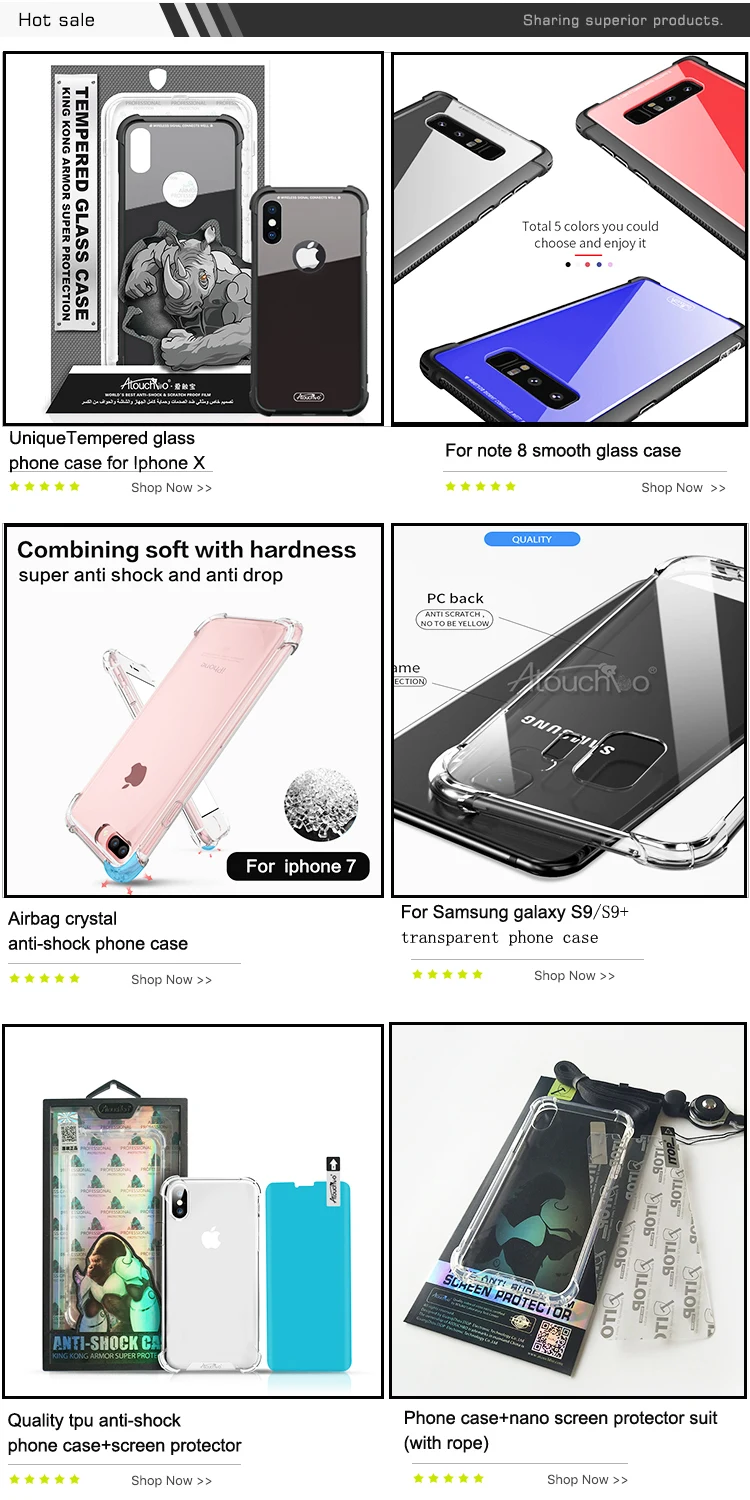Click Shop Now under the Note 8 glass case

pos(683,488)
